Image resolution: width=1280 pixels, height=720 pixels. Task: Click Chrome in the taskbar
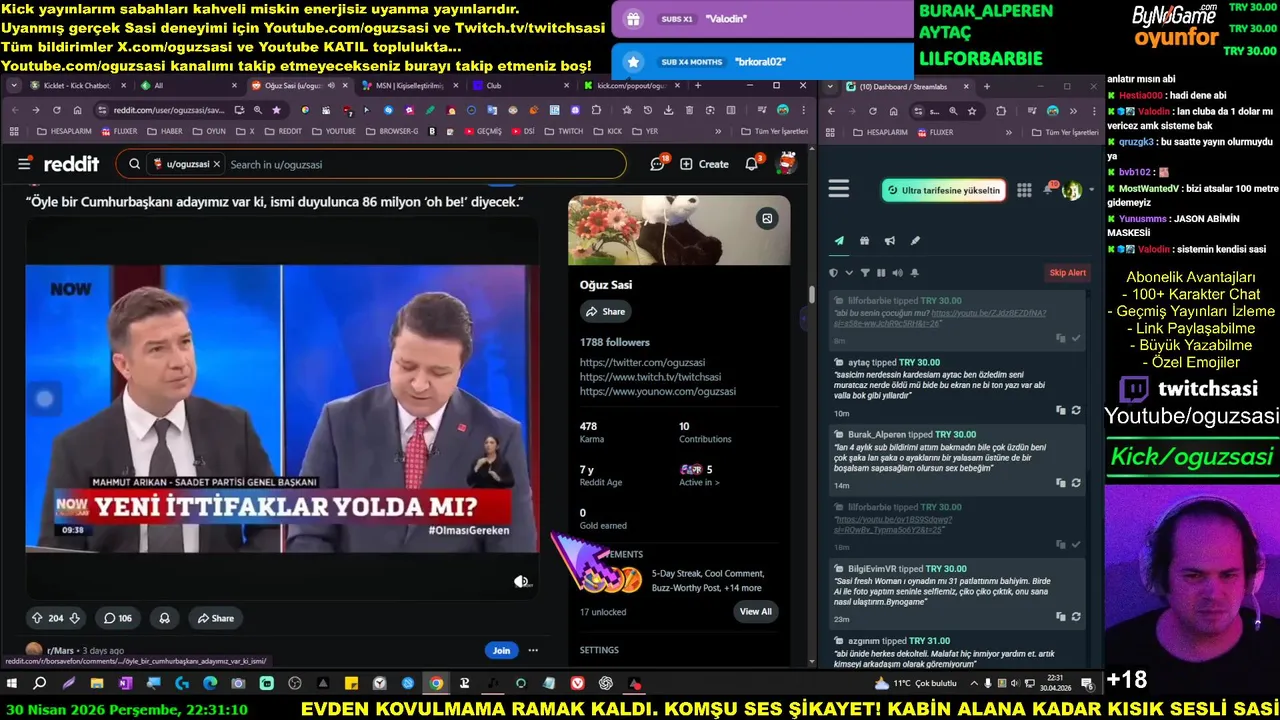pos(436,684)
